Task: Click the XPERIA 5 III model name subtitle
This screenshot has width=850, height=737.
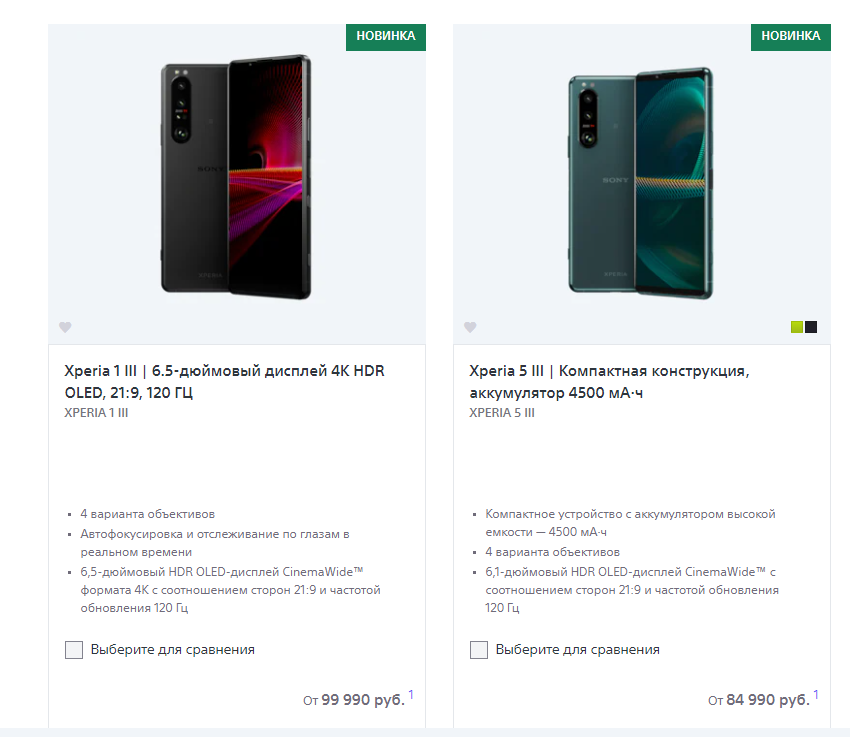Action: tap(502, 413)
